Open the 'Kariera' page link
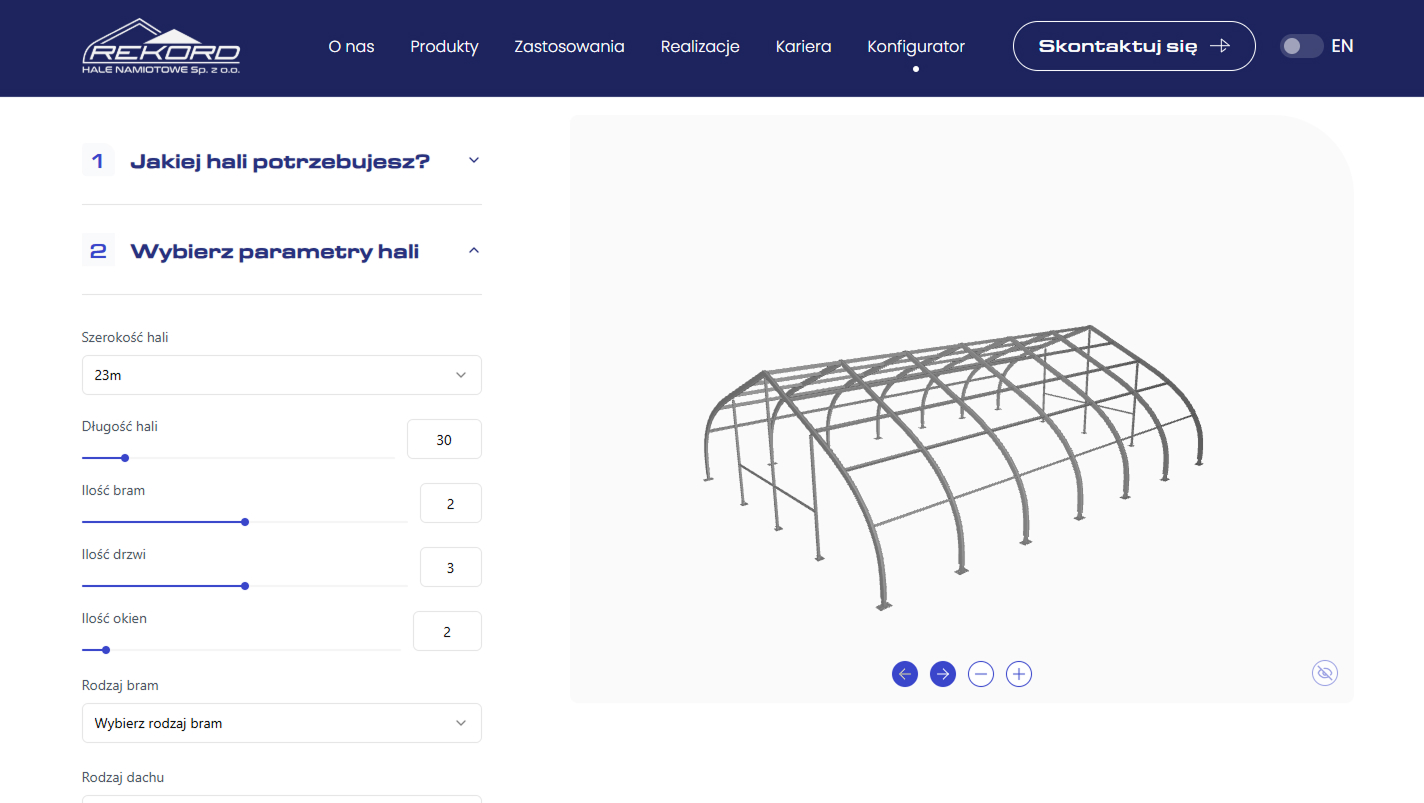The height and width of the screenshot is (803, 1424). [803, 46]
